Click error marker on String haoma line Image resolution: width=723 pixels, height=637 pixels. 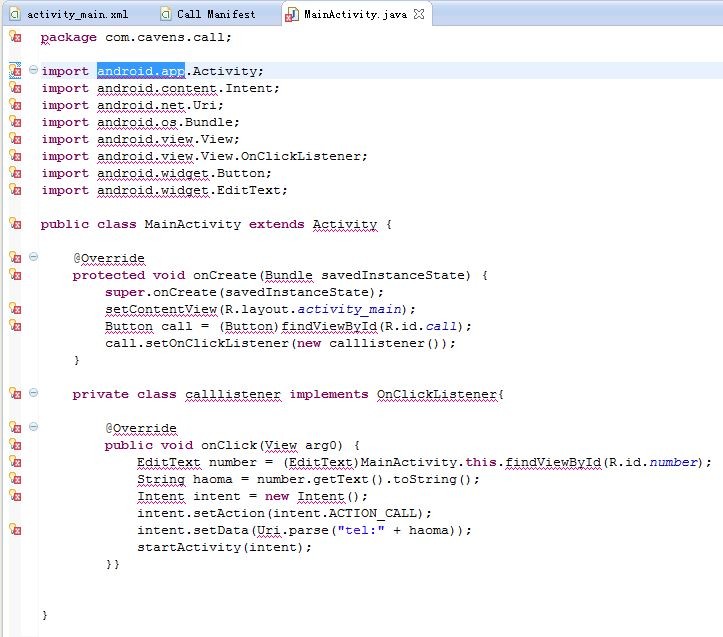click(x=15, y=479)
